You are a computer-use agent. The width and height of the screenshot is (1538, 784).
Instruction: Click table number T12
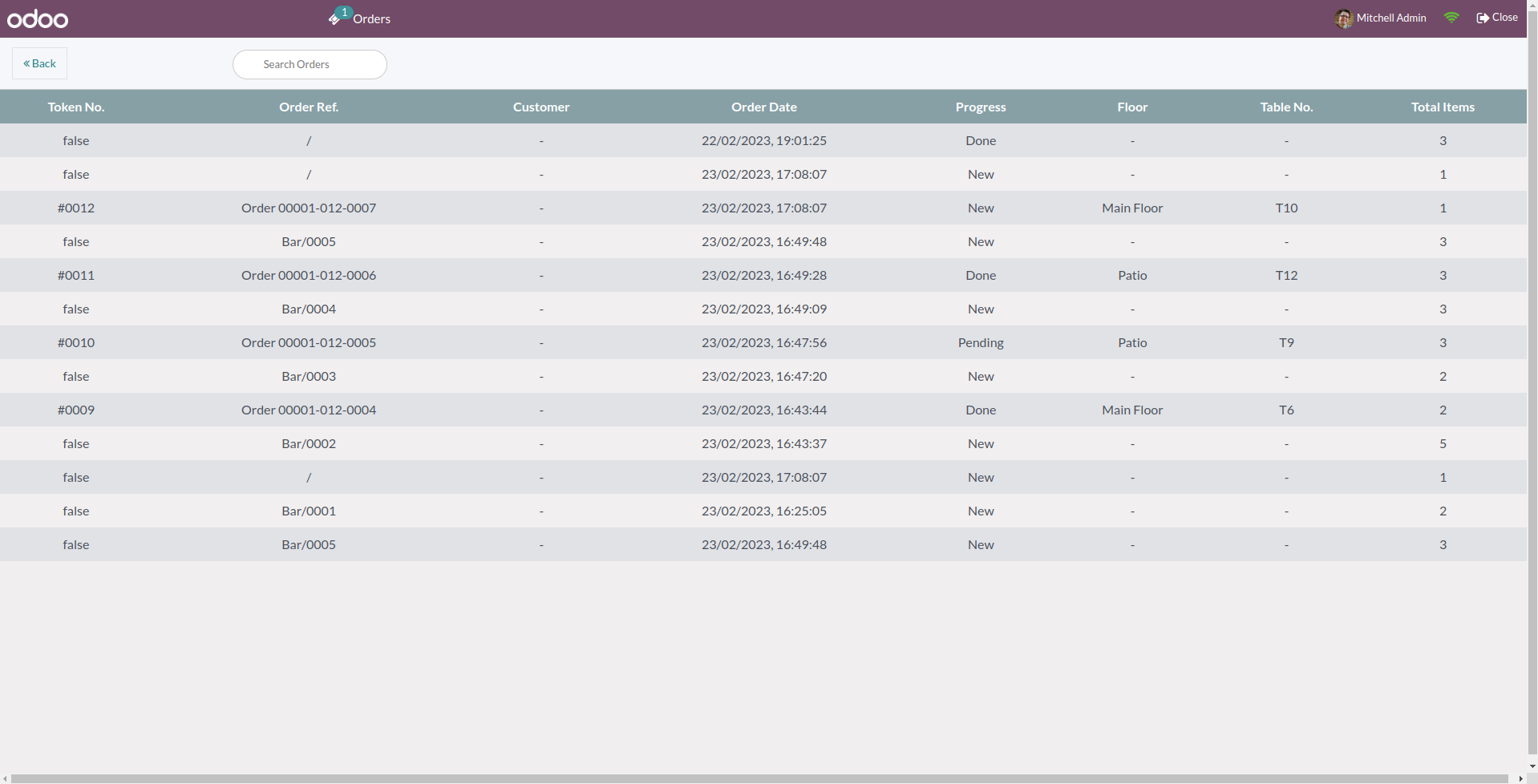click(x=1286, y=275)
